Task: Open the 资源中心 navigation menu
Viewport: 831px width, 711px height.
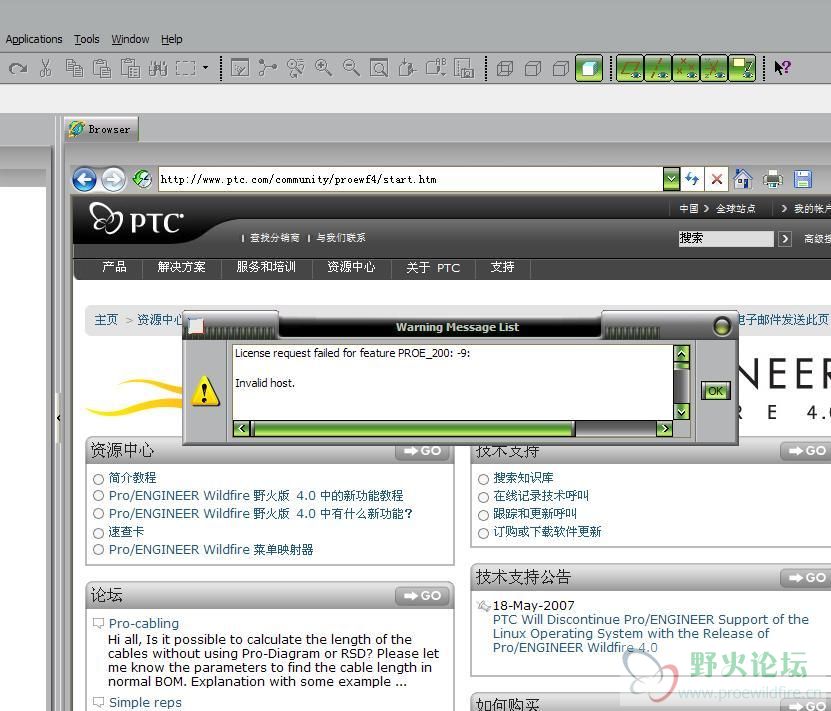Action: 351,267
